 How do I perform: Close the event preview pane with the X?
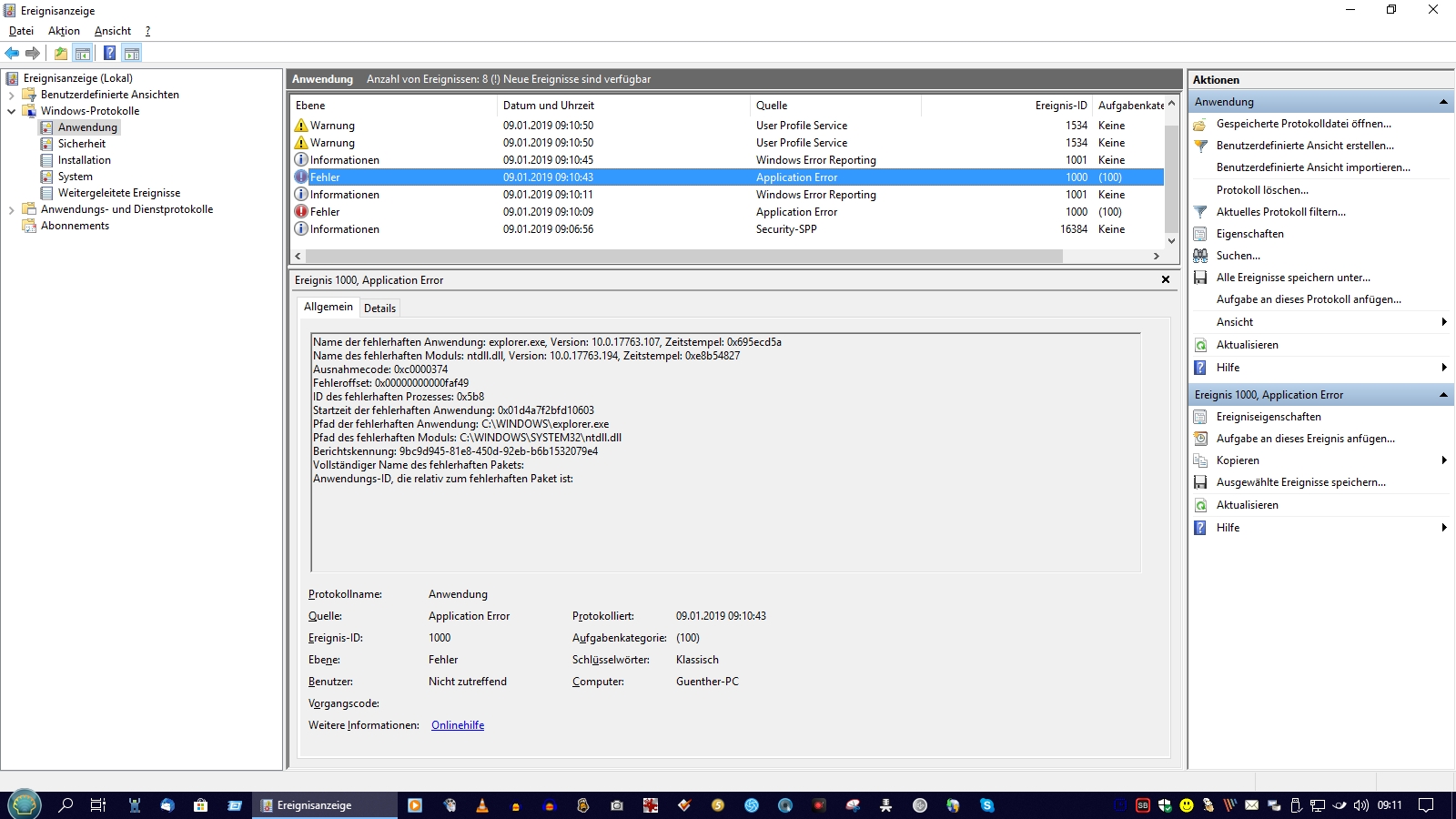[1166, 279]
